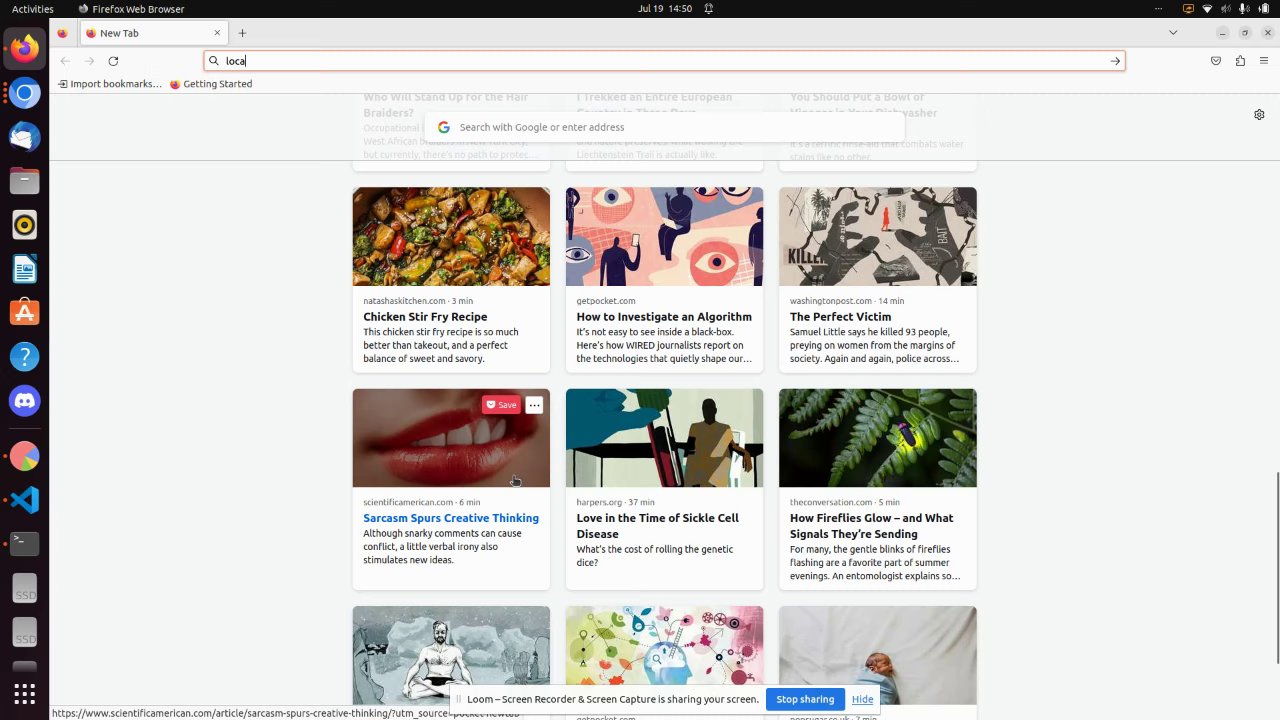Viewport: 1280px width, 720px height.
Task: Click harpers.org source text
Action: click(x=600, y=502)
